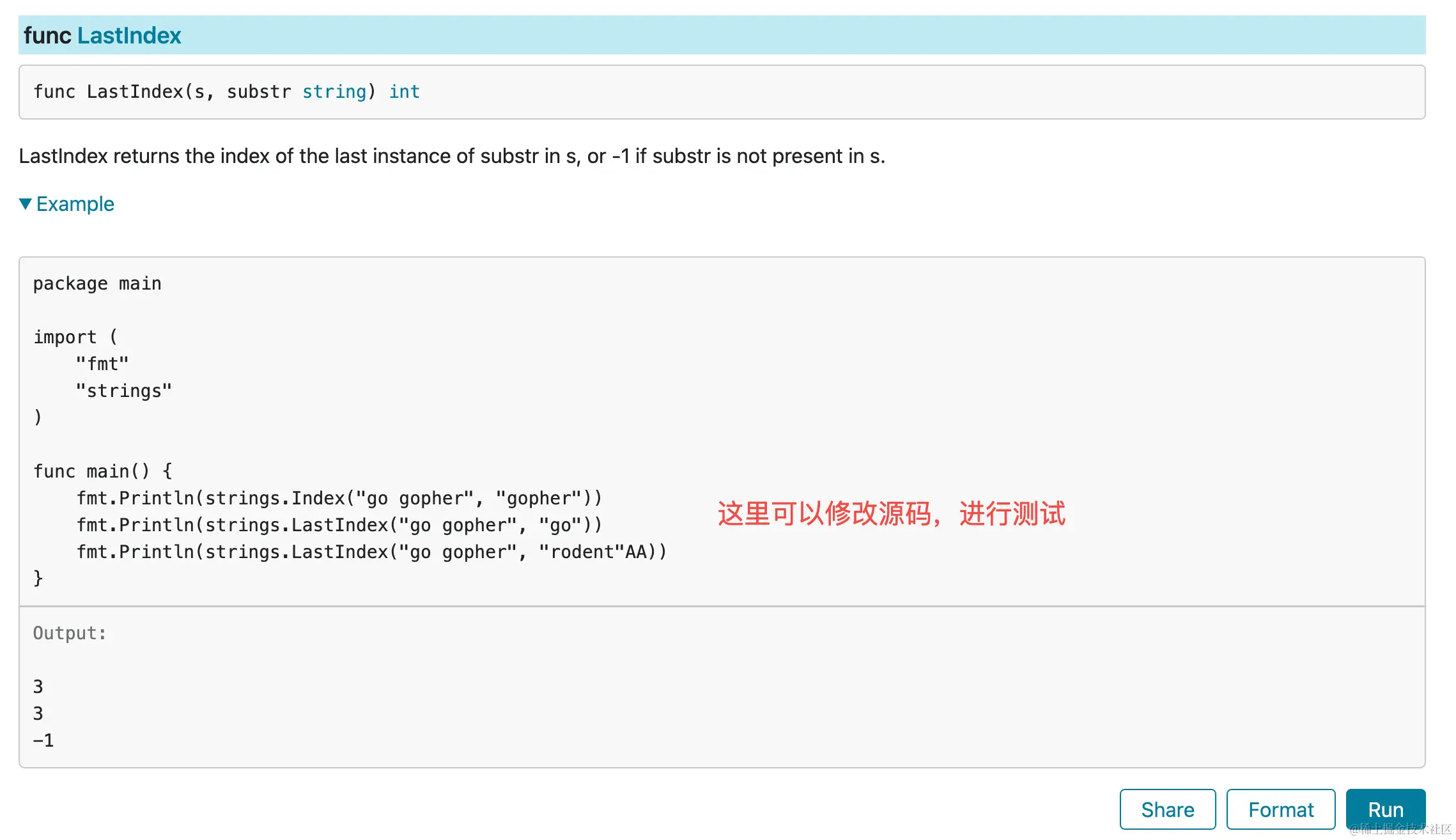1456x840 pixels.
Task: Click the Output label area
Action: (70, 633)
